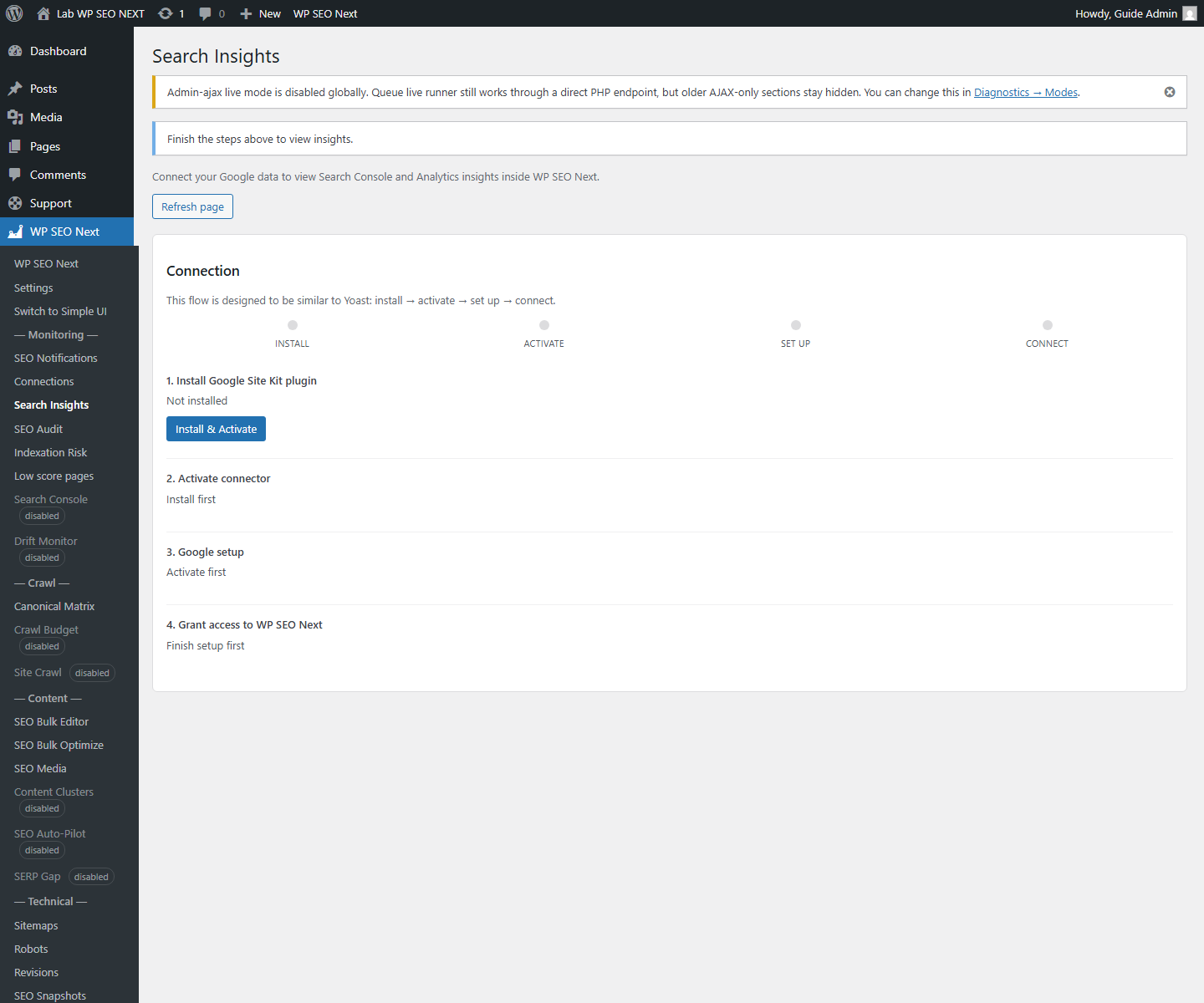Open the disabled Drift Monitor item

(45, 548)
